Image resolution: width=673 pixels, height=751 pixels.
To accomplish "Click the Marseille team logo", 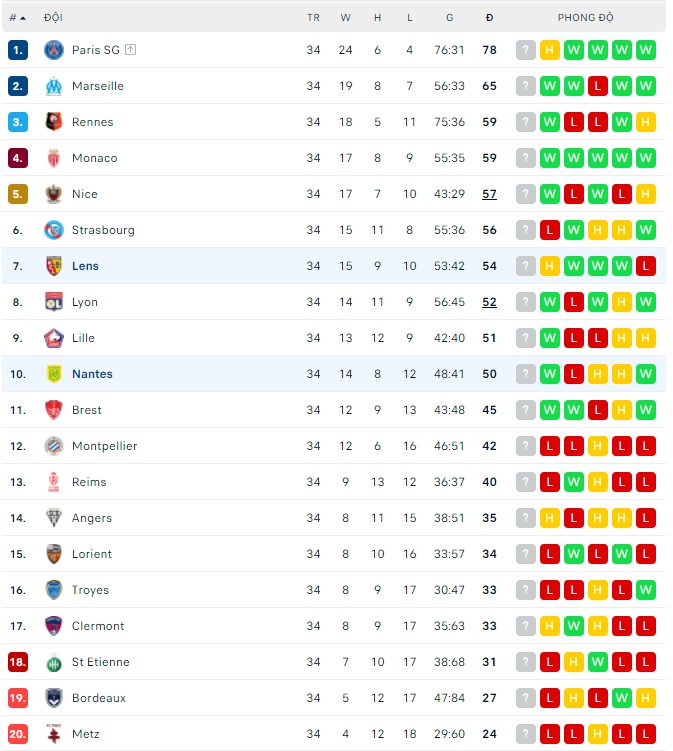I will pos(54,86).
